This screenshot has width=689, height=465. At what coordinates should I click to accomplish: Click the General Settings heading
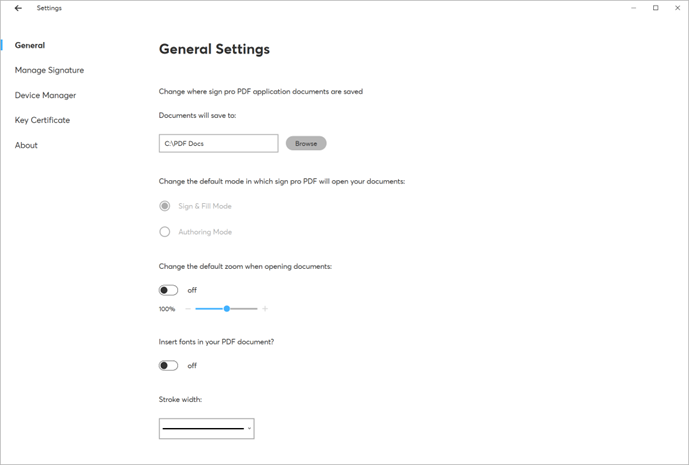214,49
